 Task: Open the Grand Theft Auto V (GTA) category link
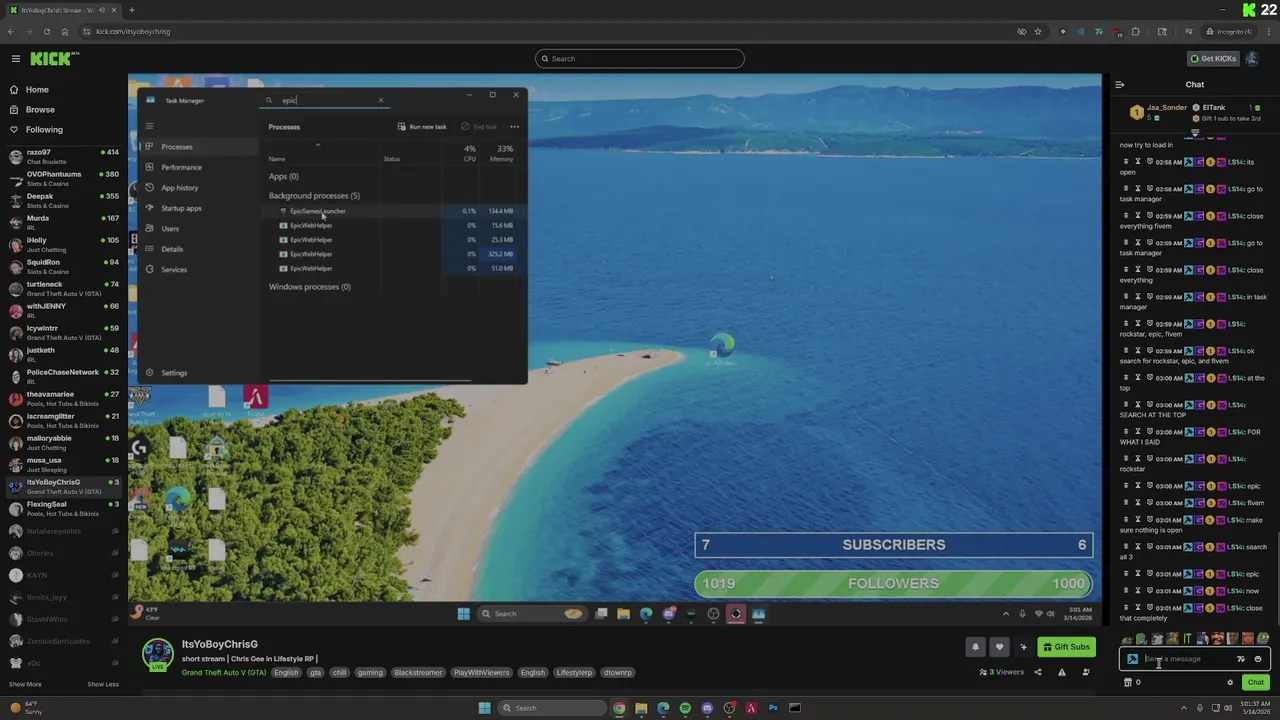coord(224,673)
